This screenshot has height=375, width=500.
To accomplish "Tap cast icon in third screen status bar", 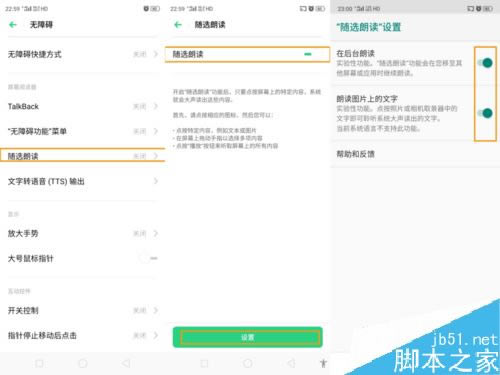I will point(470,9).
